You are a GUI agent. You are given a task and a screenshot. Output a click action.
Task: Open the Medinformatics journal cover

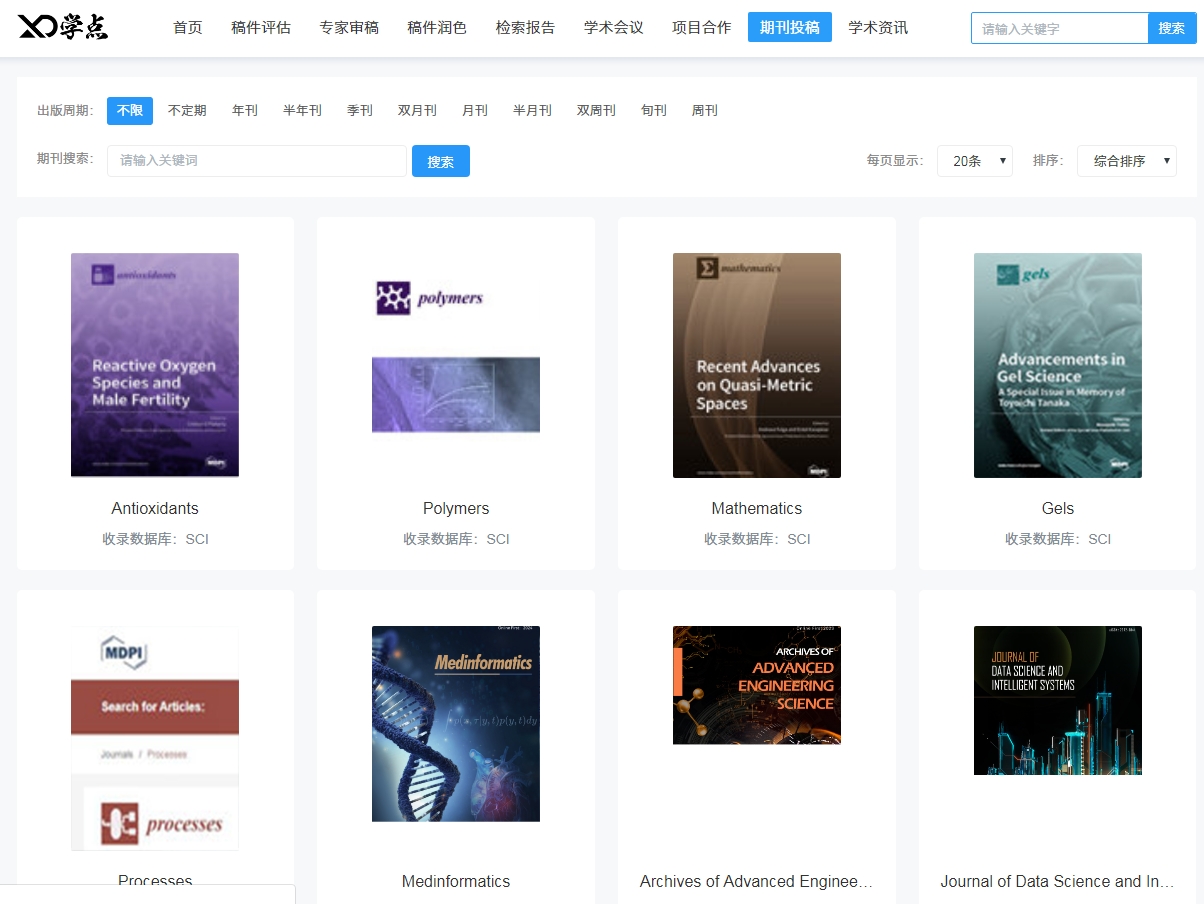point(456,724)
